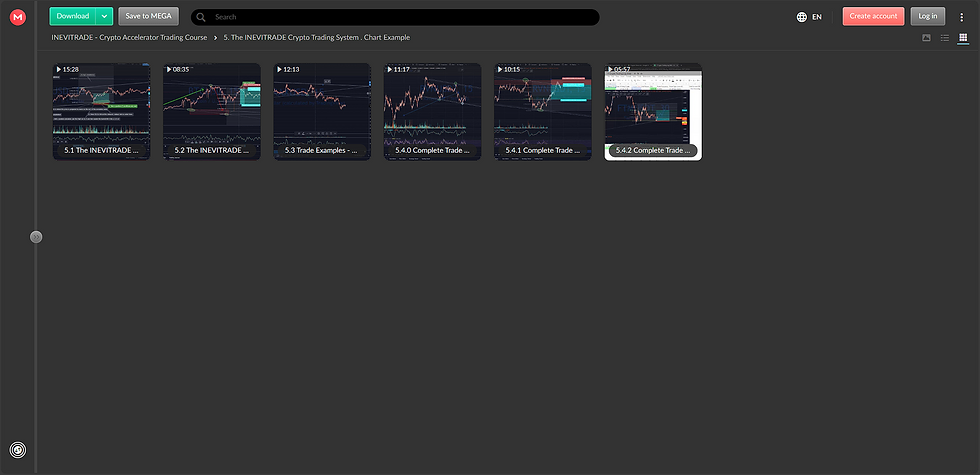Open INEVITRADE - Crypto Accelerator Trading Course breadcrumb
The image size is (980, 475).
(129, 38)
